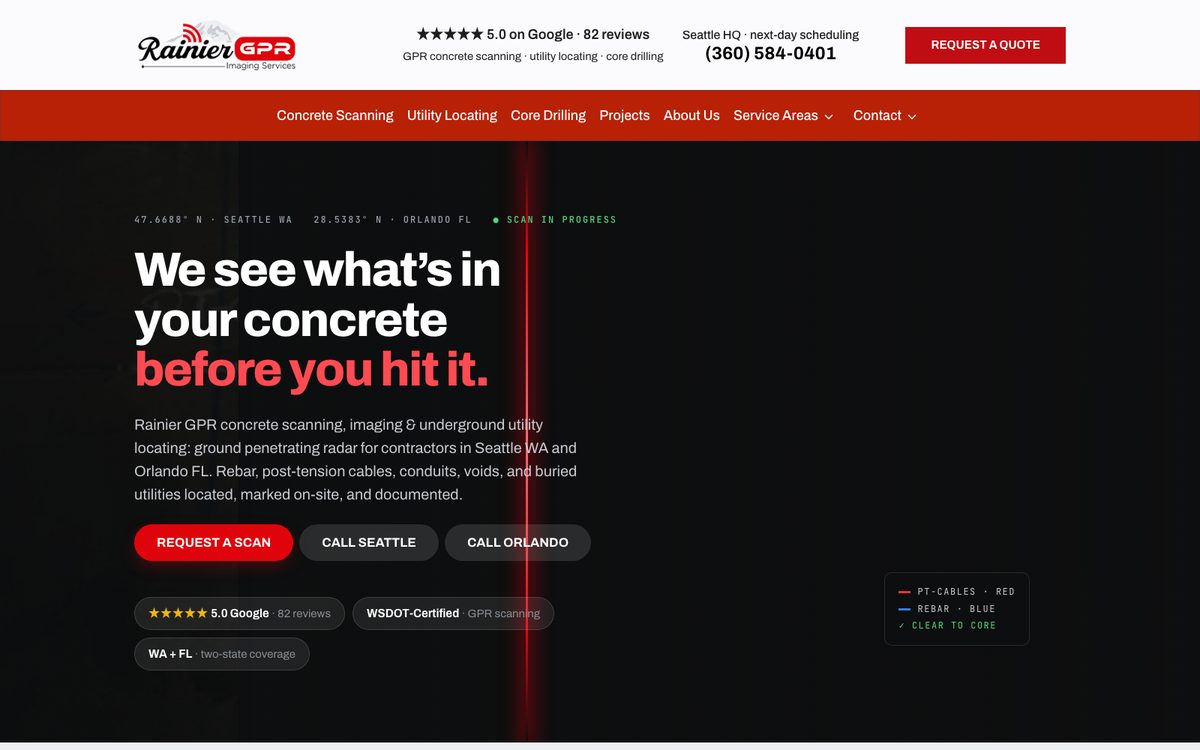Open the About Us nav link
1200x750 pixels.
[692, 115]
